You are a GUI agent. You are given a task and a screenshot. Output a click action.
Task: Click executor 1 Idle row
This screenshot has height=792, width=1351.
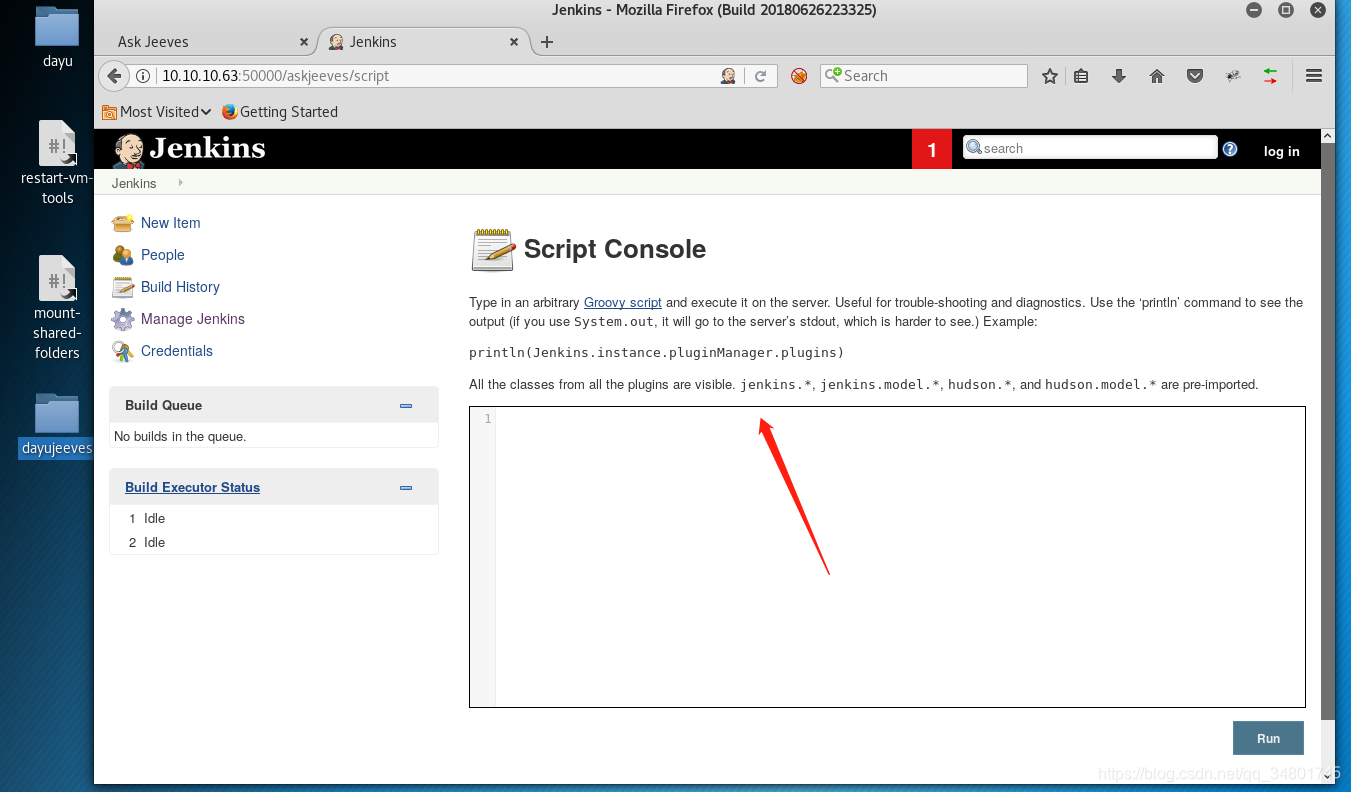tap(274, 519)
